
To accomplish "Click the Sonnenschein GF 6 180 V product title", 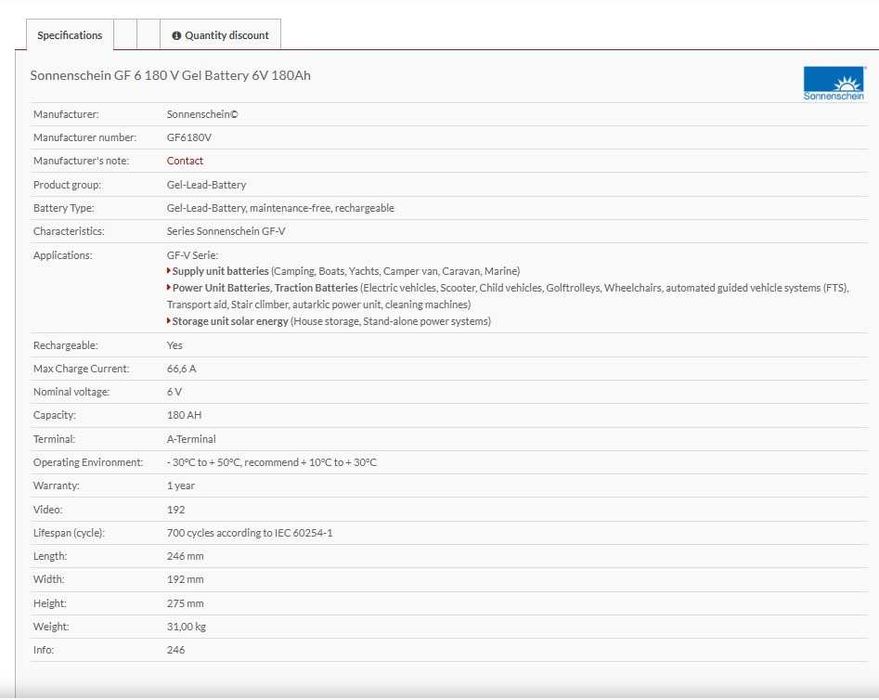I will pos(170,76).
